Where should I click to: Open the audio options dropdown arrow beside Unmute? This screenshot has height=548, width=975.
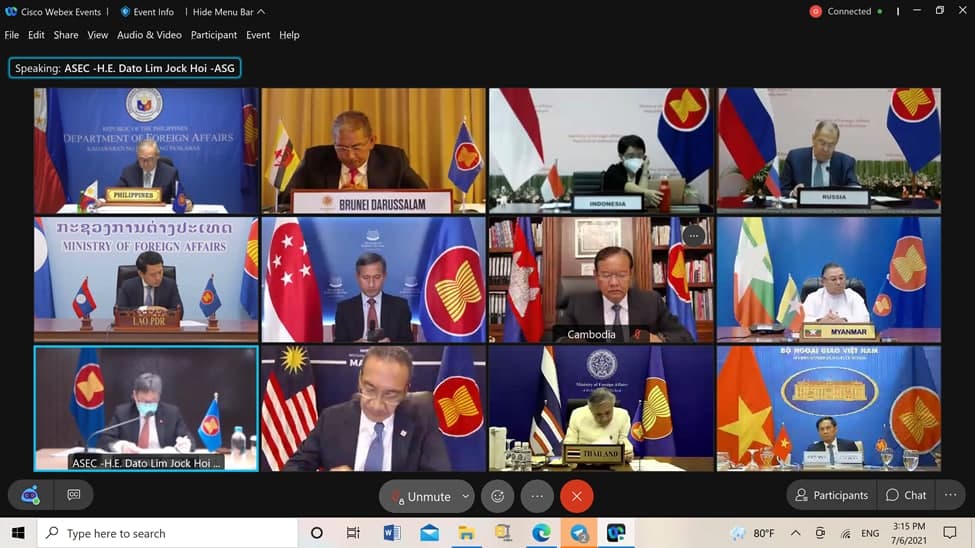tap(465, 496)
